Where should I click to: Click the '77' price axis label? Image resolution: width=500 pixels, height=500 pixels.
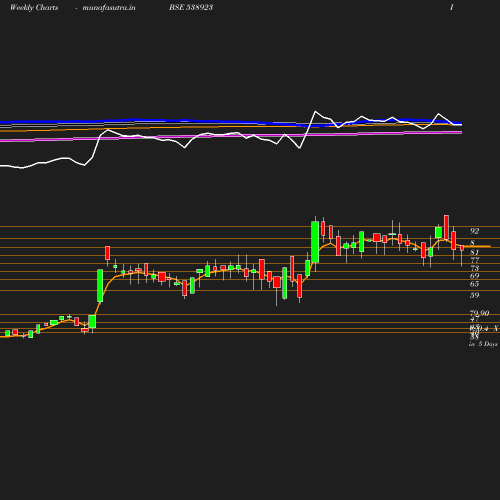pyautogui.click(x=475, y=260)
